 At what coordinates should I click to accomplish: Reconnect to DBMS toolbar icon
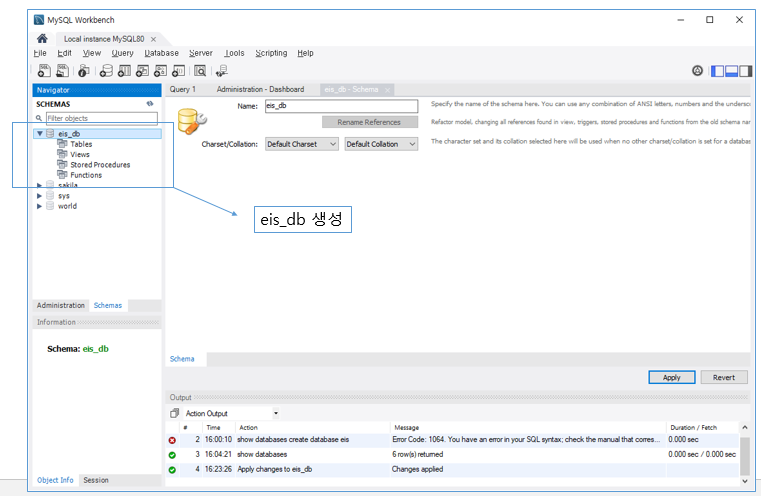(x=222, y=71)
